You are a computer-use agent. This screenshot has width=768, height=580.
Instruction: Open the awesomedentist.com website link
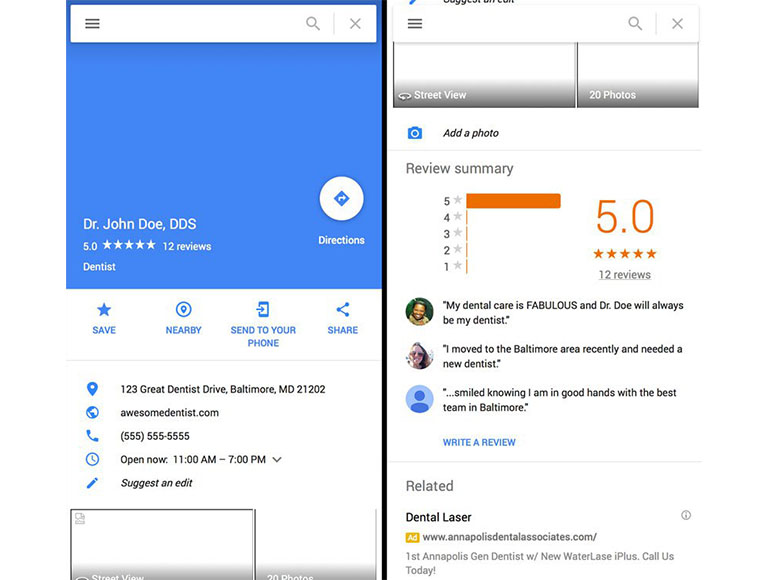click(169, 412)
